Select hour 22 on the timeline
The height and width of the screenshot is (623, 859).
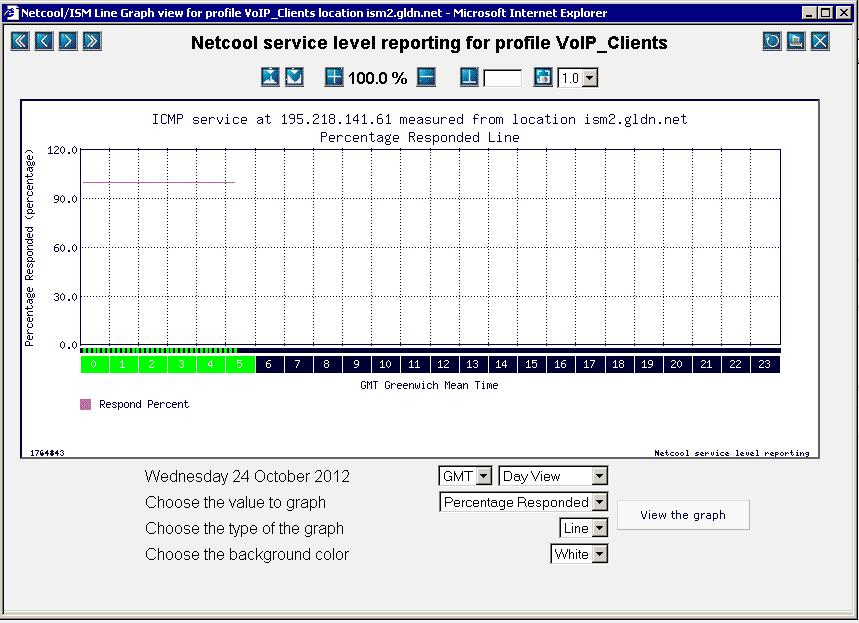(x=735, y=364)
